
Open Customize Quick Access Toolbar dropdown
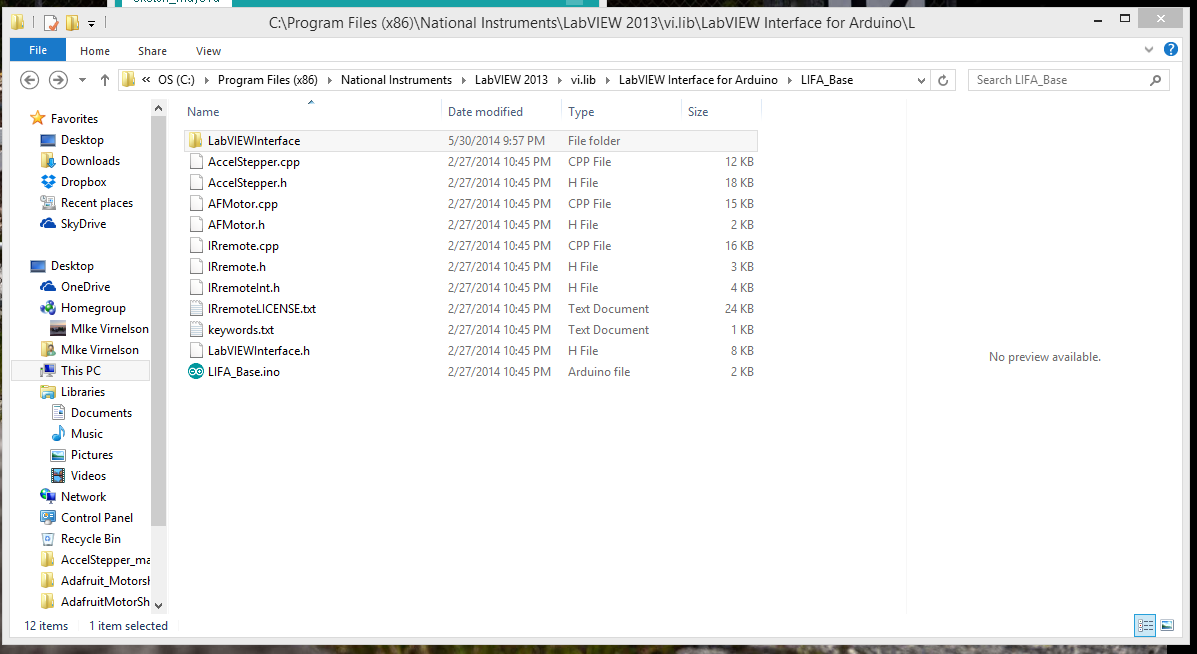tap(91, 24)
